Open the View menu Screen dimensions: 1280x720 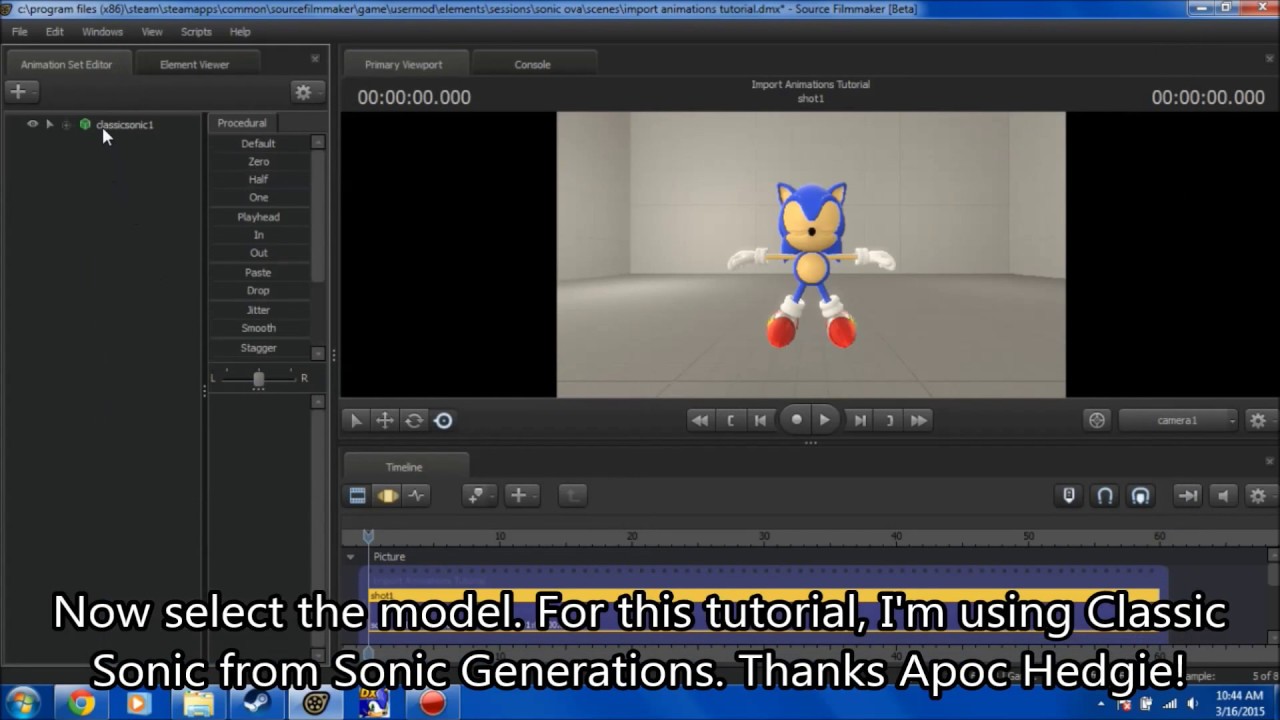click(x=152, y=32)
